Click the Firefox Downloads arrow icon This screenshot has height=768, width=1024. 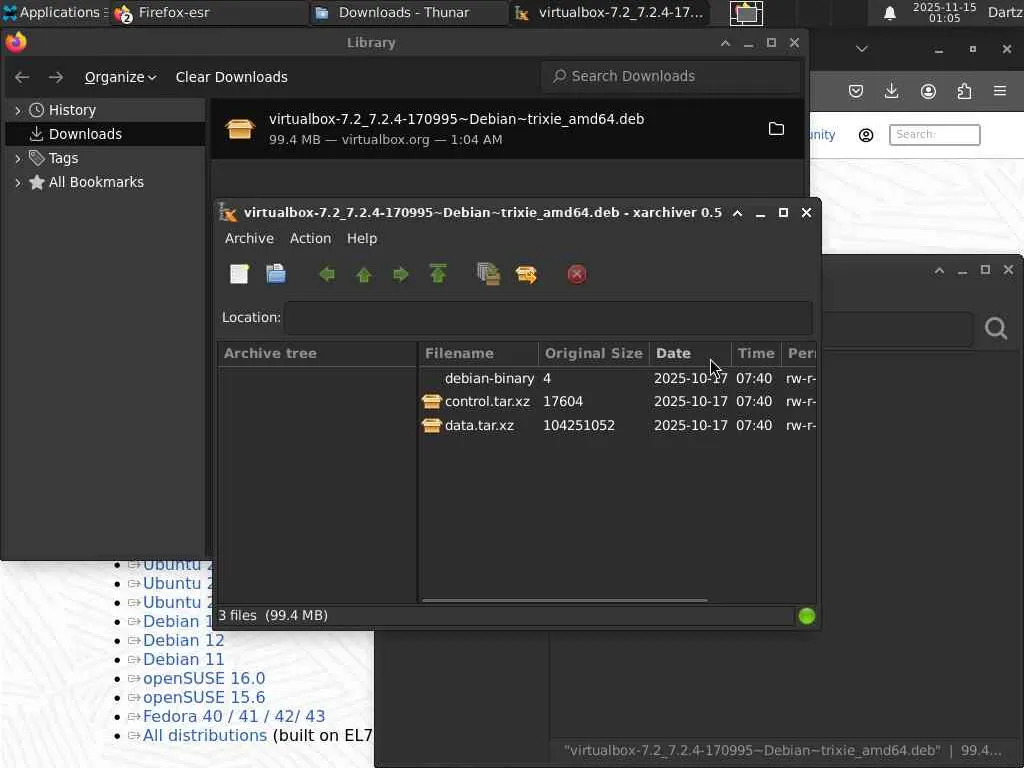pyautogui.click(x=891, y=91)
